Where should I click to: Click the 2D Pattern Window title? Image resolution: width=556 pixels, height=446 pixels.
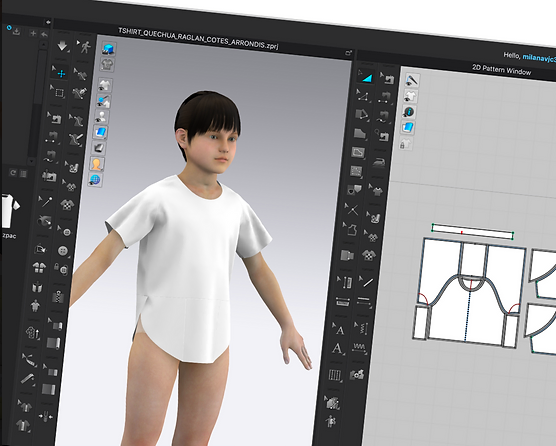501,69
